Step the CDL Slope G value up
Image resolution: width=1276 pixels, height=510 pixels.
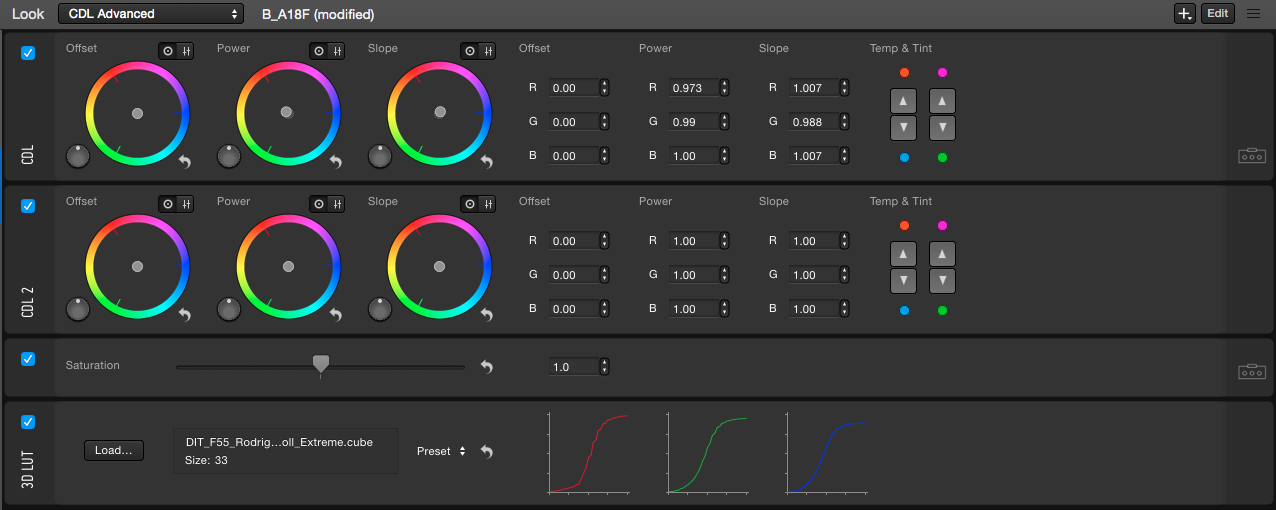coord(845,118)
